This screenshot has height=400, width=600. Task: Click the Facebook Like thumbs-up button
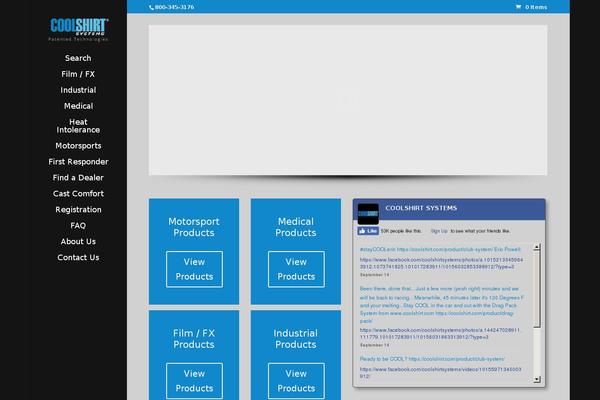click(x=368, y=231)
